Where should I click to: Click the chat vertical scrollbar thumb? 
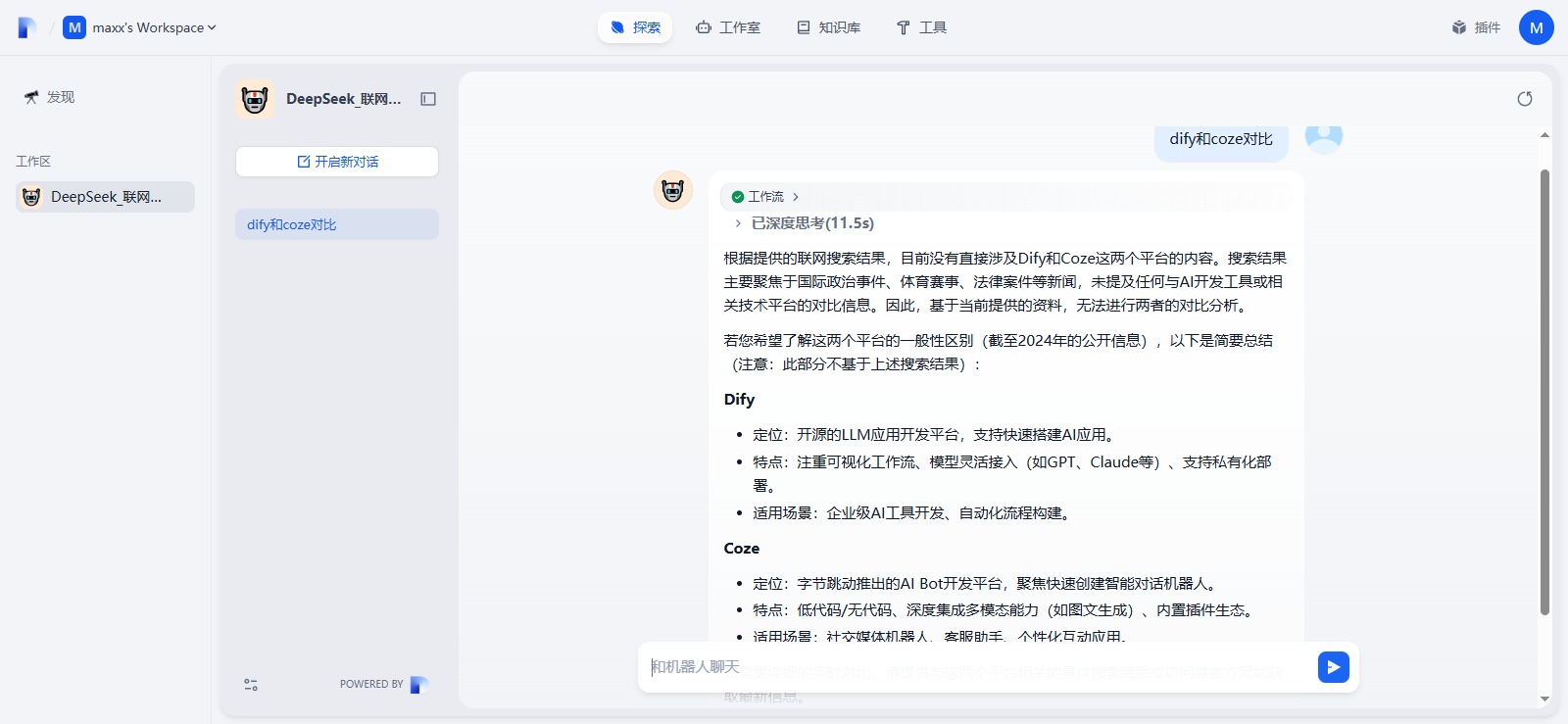coord(1544,392)
